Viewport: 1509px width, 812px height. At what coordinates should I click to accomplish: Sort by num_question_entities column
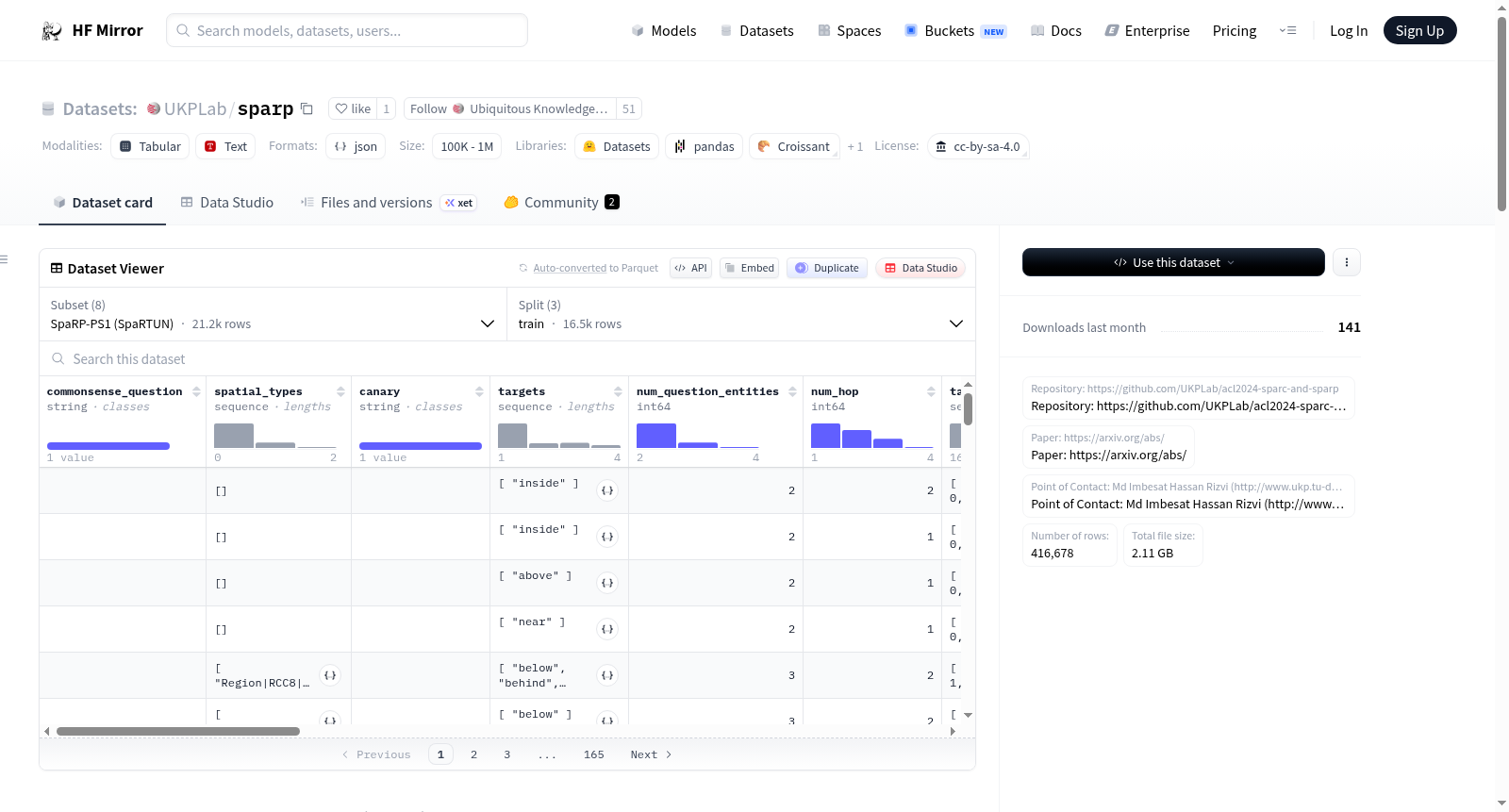[792, 391]
